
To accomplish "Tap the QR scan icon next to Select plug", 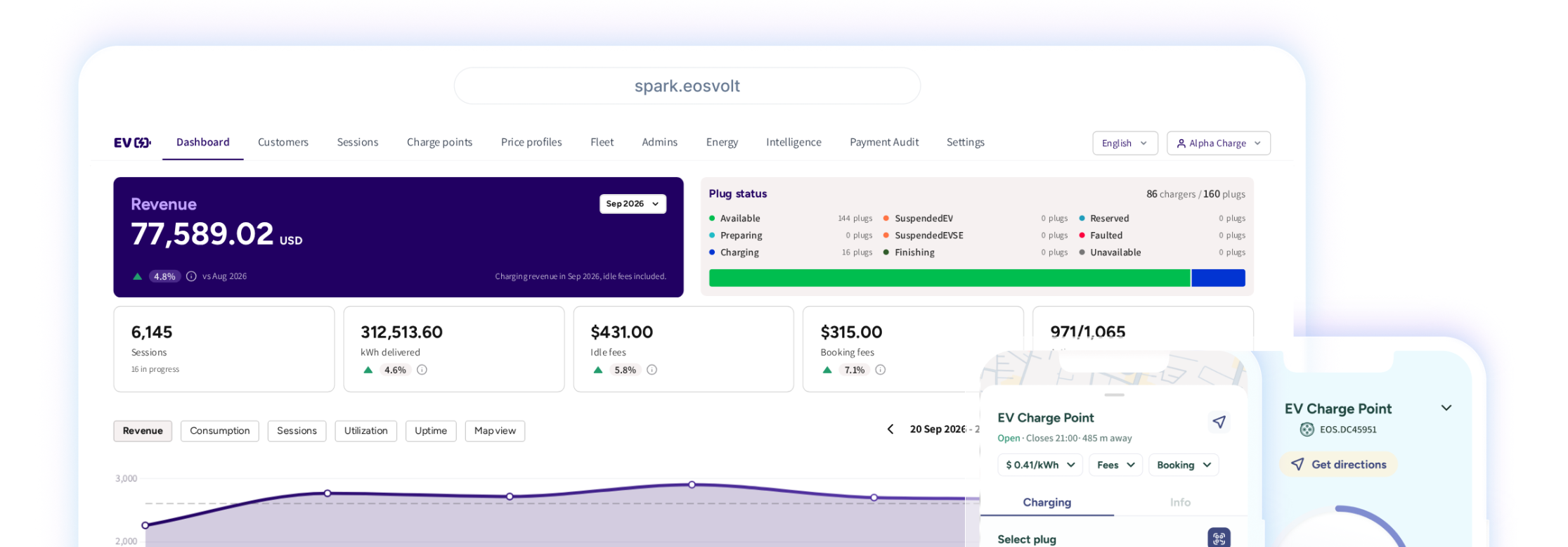I will click(1219, 538).
